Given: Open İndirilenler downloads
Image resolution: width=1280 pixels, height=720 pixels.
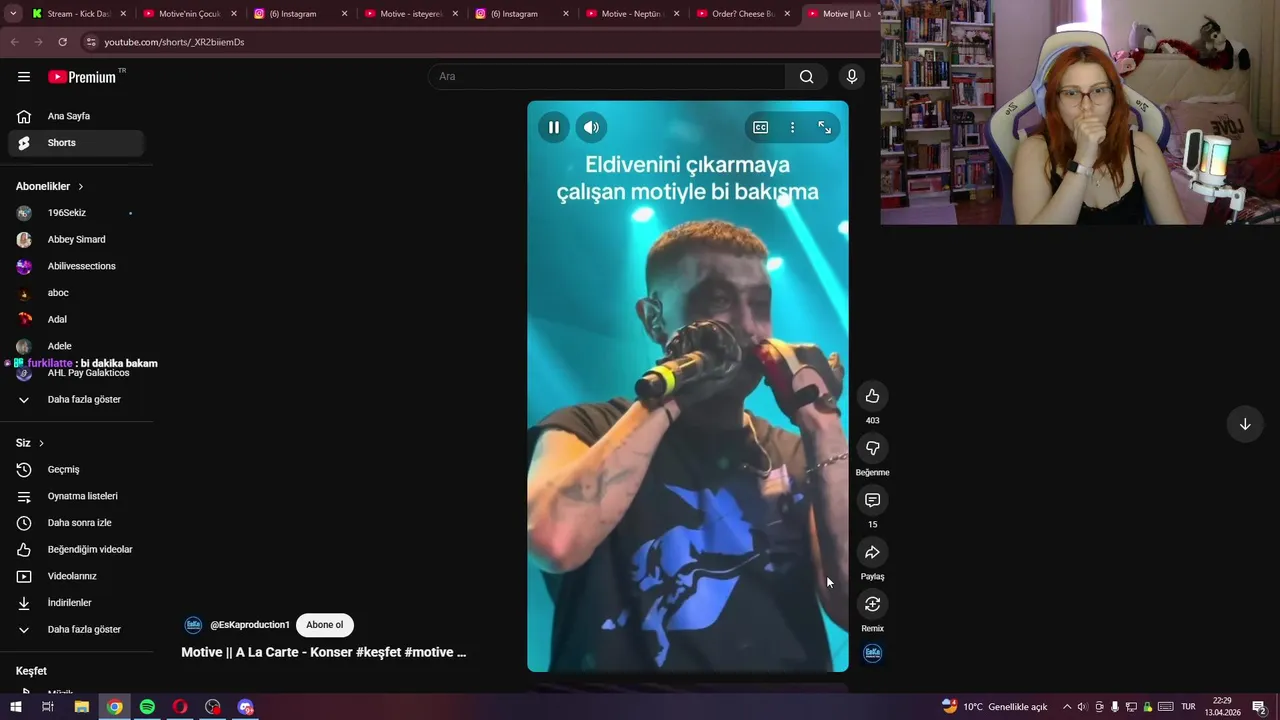Looking at the screenshot, I should (x=76, y=603).
